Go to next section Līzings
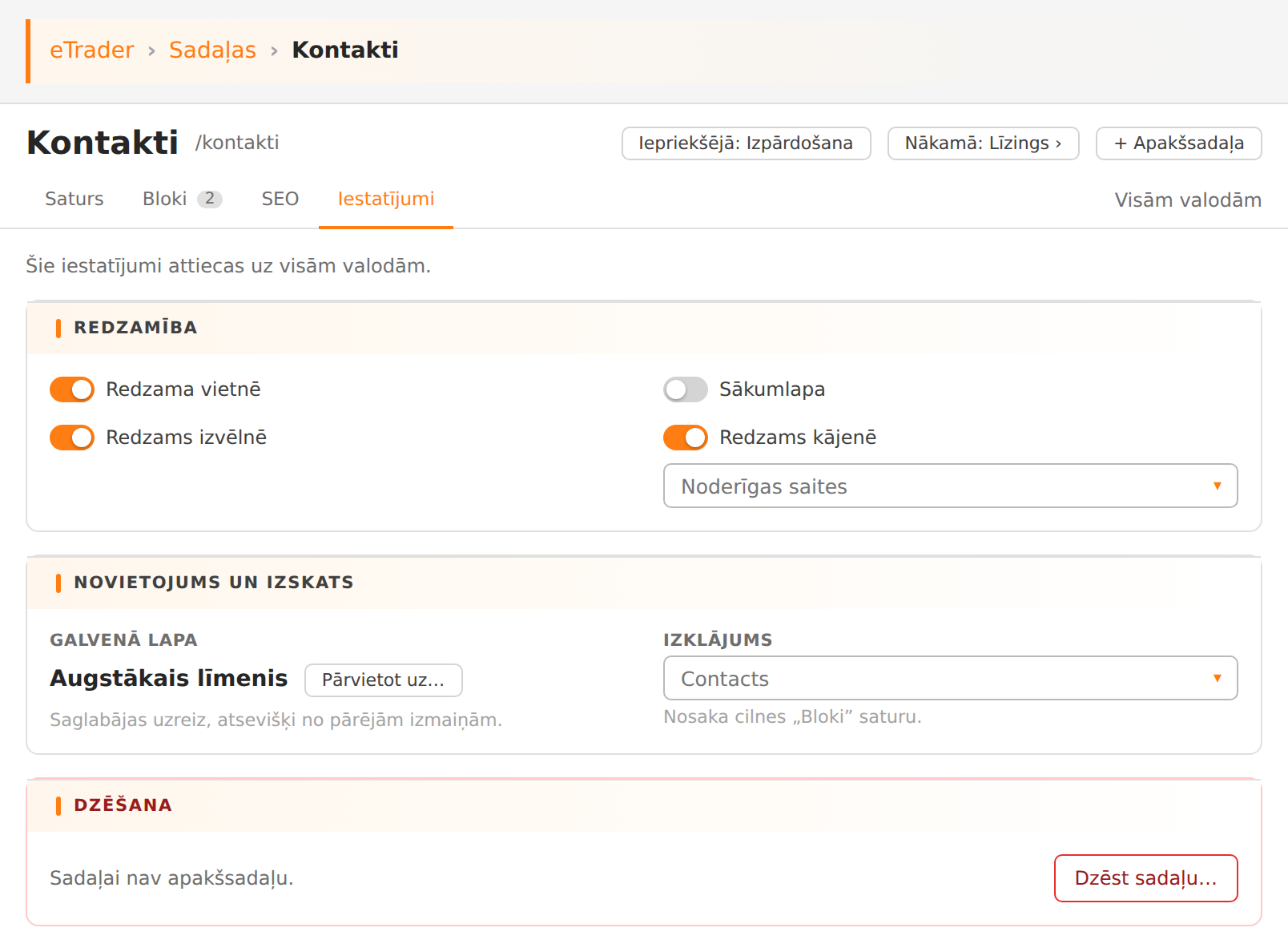The image size is (1288, 952). [x=984, y=143]
